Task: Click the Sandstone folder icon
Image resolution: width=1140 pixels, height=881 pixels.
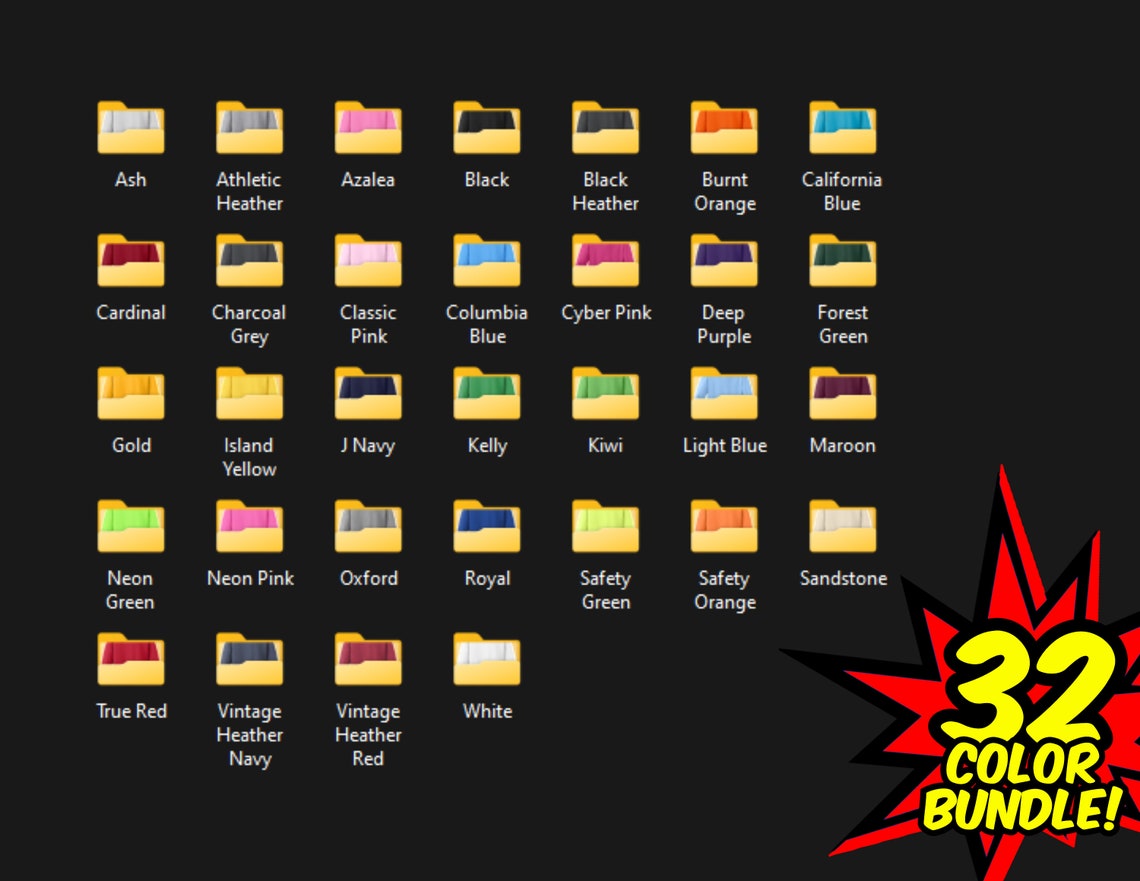Action: 843,527
